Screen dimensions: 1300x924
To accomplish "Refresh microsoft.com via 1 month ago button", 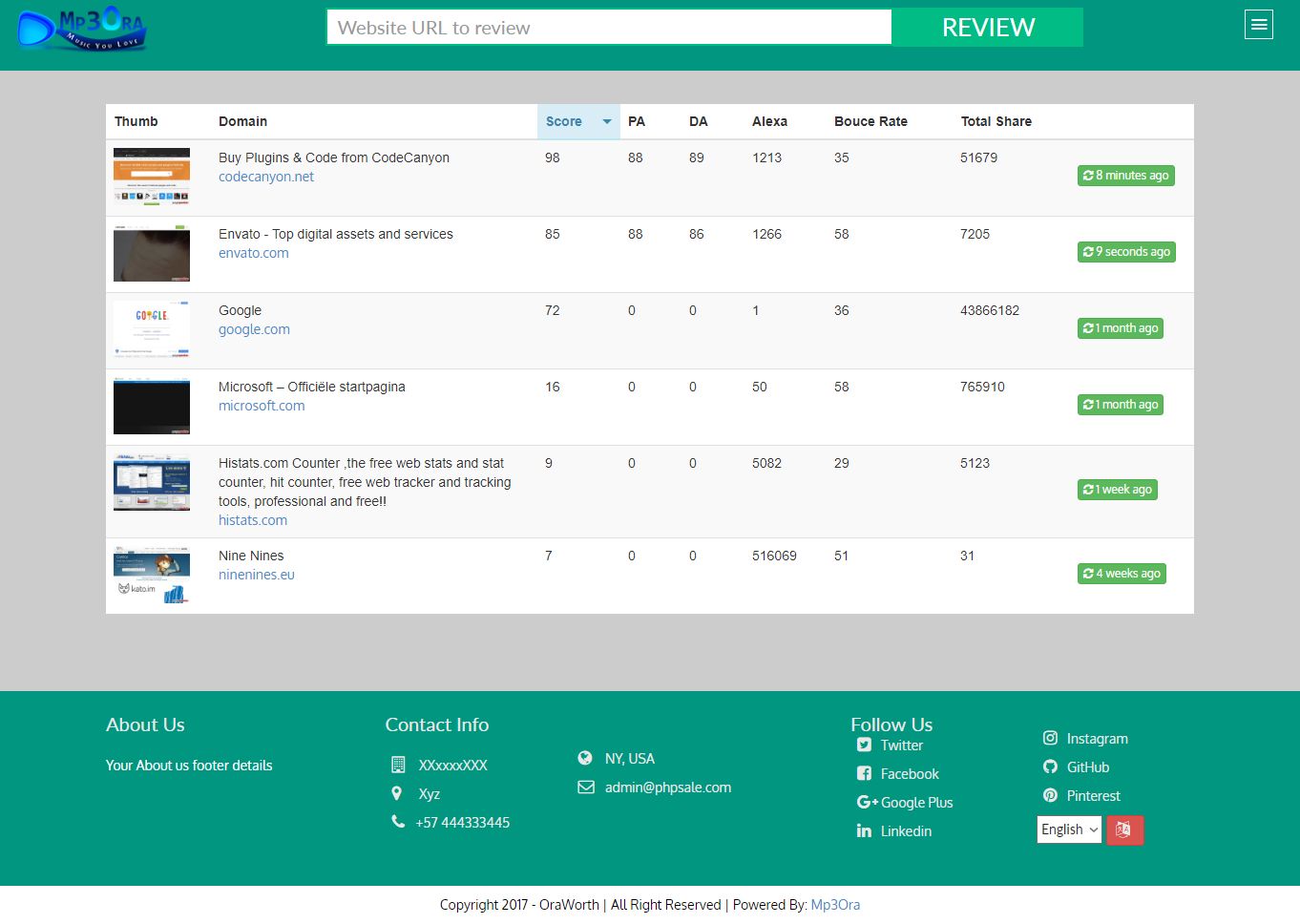I will coord(1121,405).
